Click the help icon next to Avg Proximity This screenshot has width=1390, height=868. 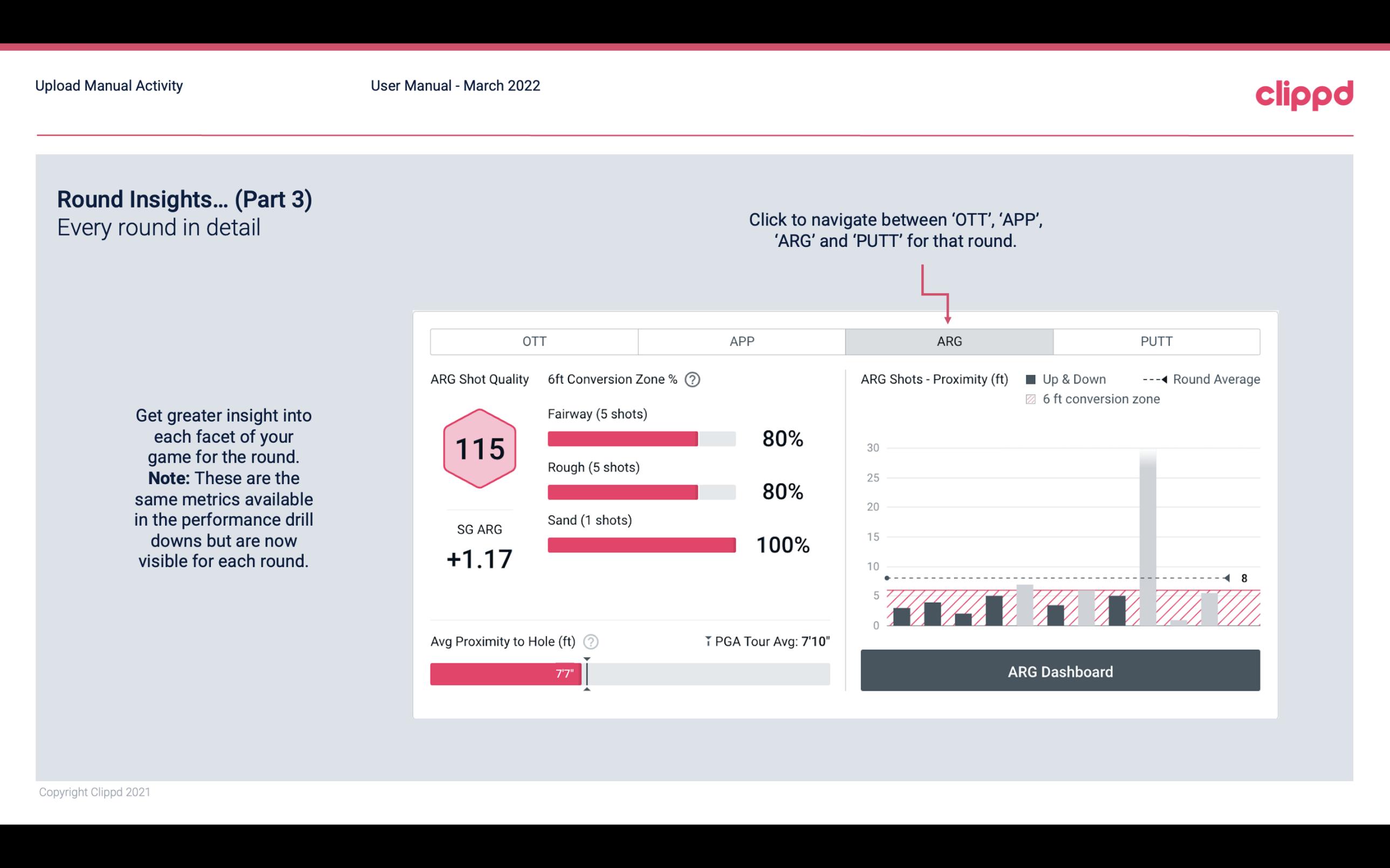pyautogui.click(x=591, y=641)
